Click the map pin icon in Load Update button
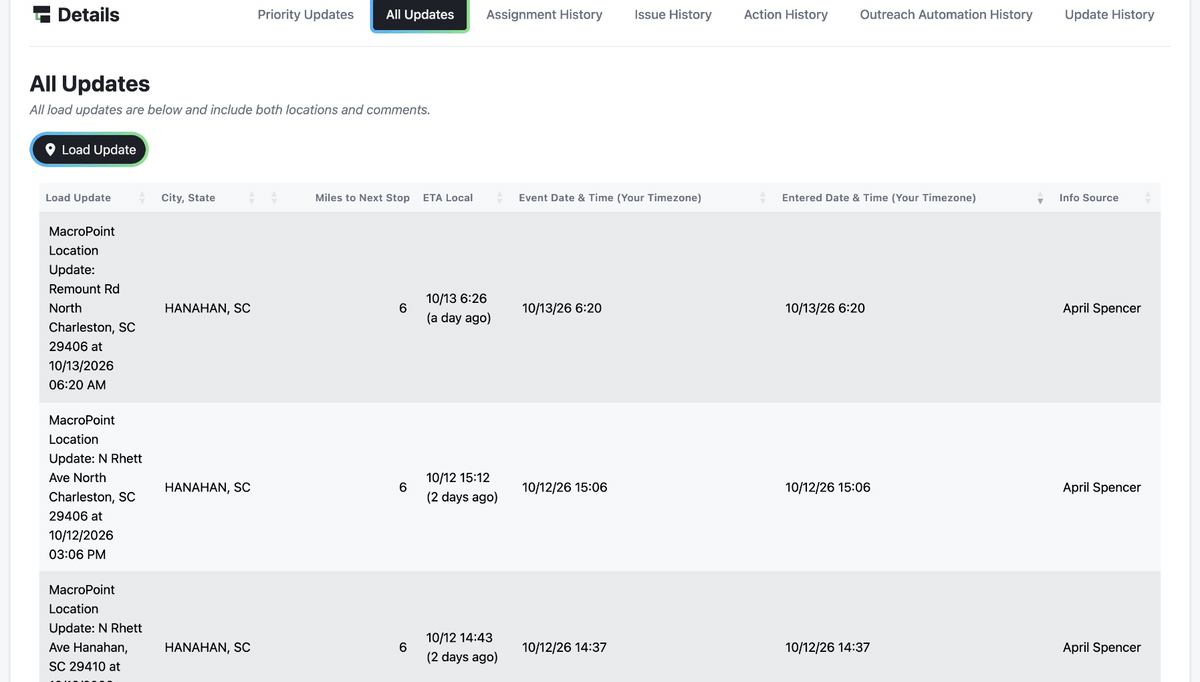The image size is (1200, 682). pyautogui.click(x=50, y=150)
